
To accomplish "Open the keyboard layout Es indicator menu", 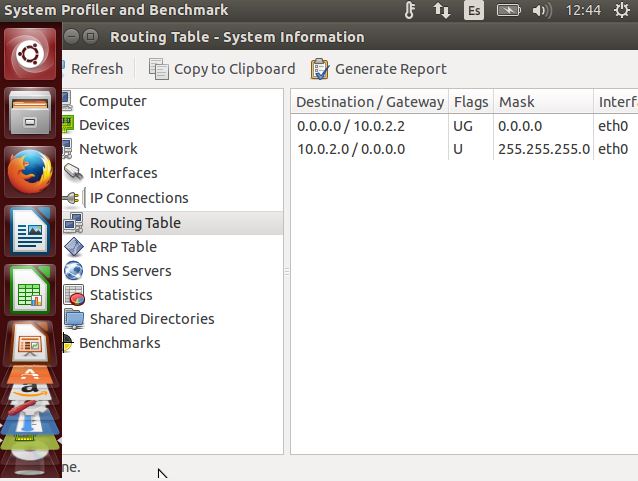I will point(473,11).
